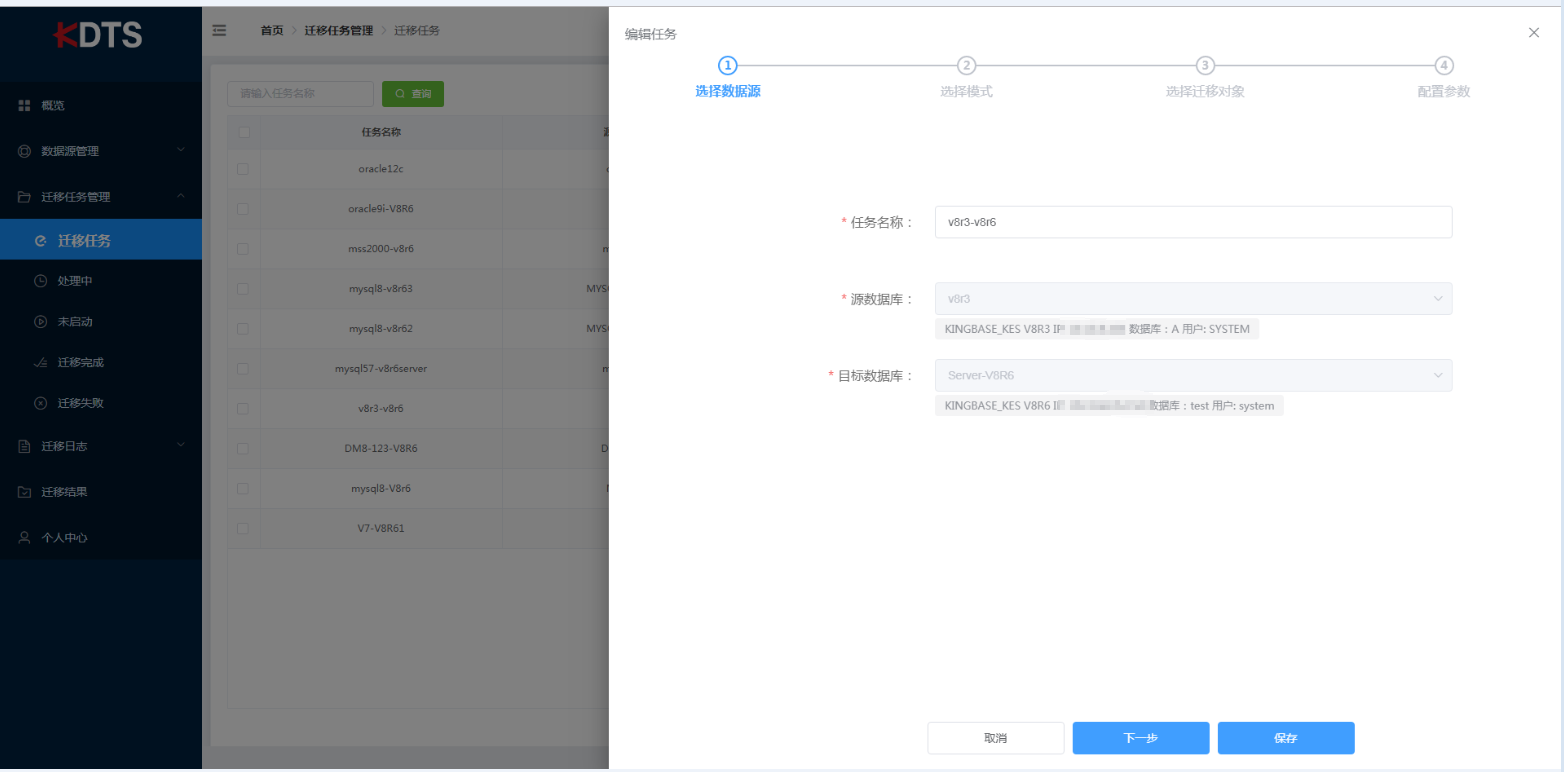Close the 编辑任务 dialog with X
This screenshot has width=1564, height=772.
[x=1534, y=33]
